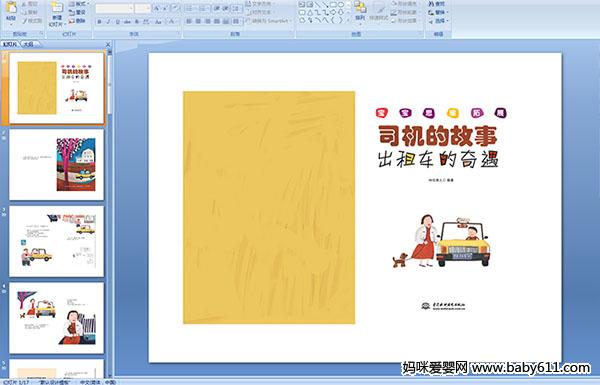Toggle Bold formatting
The image size is (600, 385).
100,22
